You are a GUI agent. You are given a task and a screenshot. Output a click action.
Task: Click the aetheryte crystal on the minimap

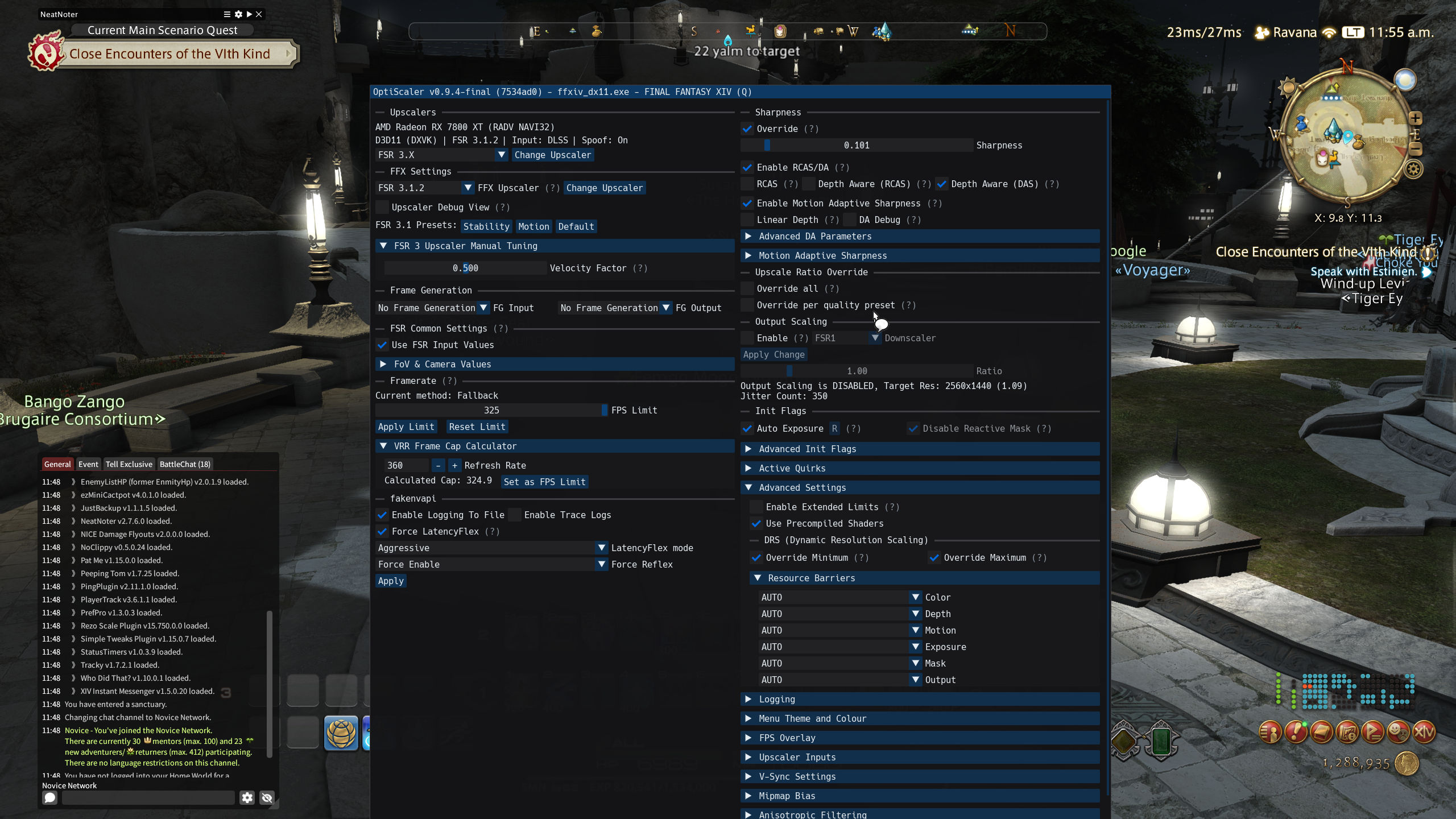tap(1334, 130)
